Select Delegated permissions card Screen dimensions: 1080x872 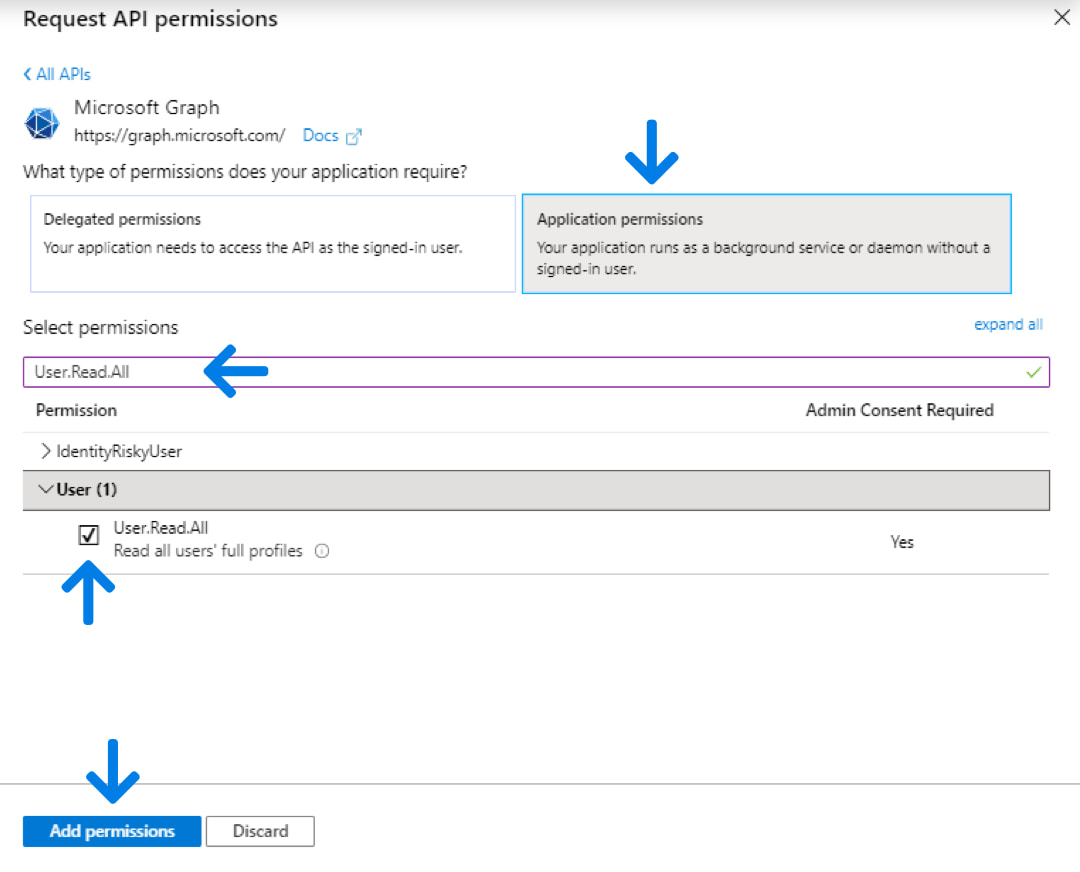[x=273, y=244]
